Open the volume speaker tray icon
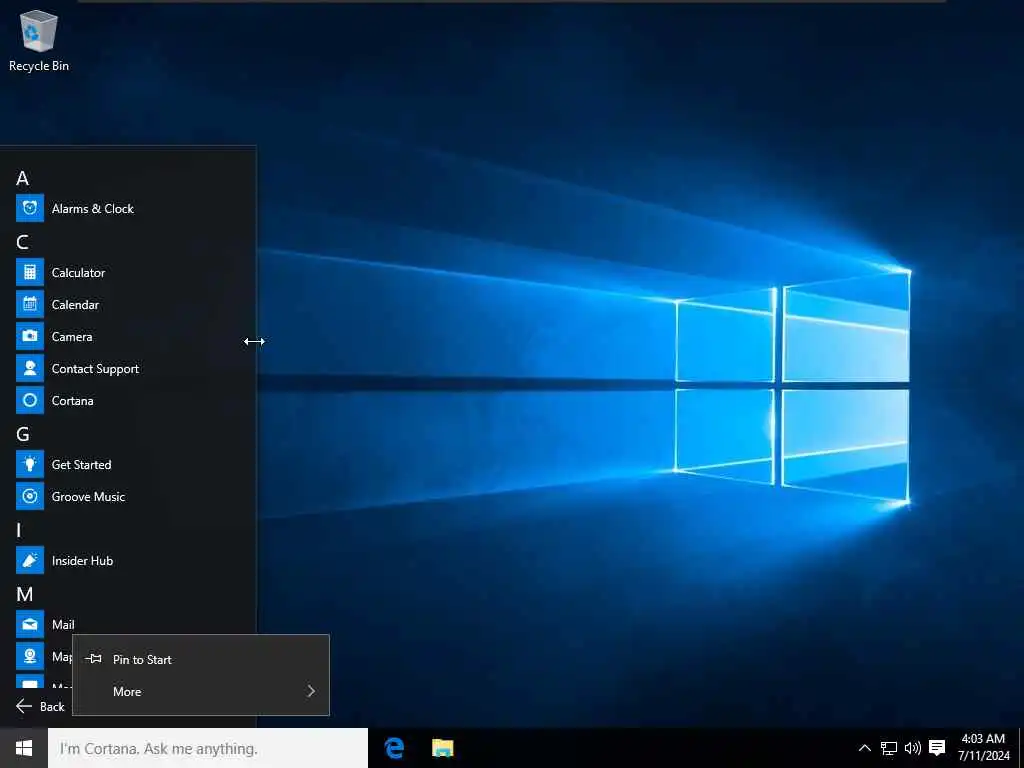Screen dimensions: 1024x768 click(x=912, y=748)
